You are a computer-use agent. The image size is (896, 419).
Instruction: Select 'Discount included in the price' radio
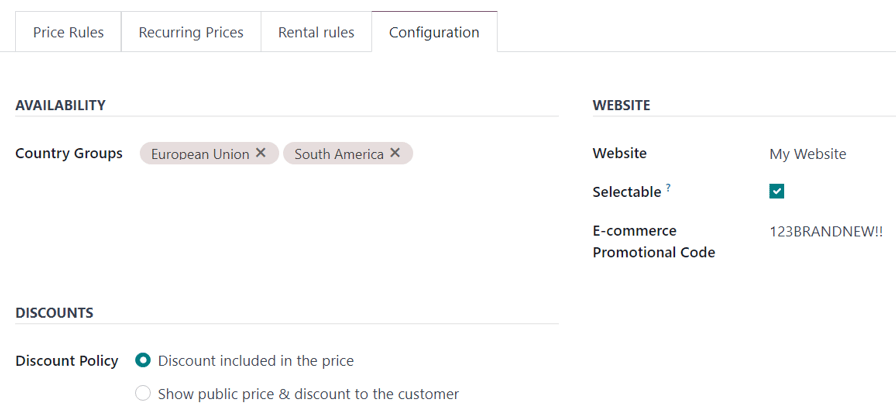click(x=143, y=360)
